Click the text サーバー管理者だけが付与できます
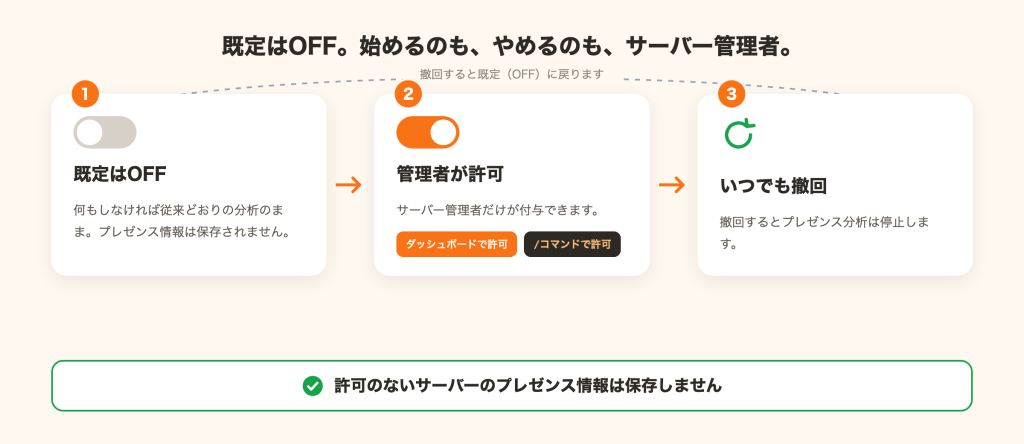 point(498,210)
